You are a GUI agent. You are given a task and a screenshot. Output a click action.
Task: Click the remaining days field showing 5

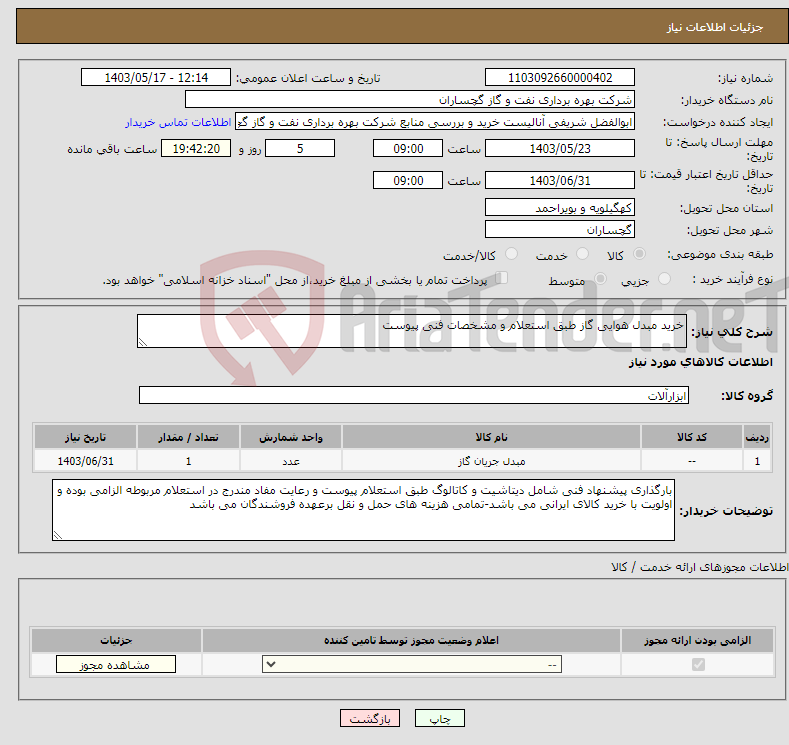coord(300,148)
